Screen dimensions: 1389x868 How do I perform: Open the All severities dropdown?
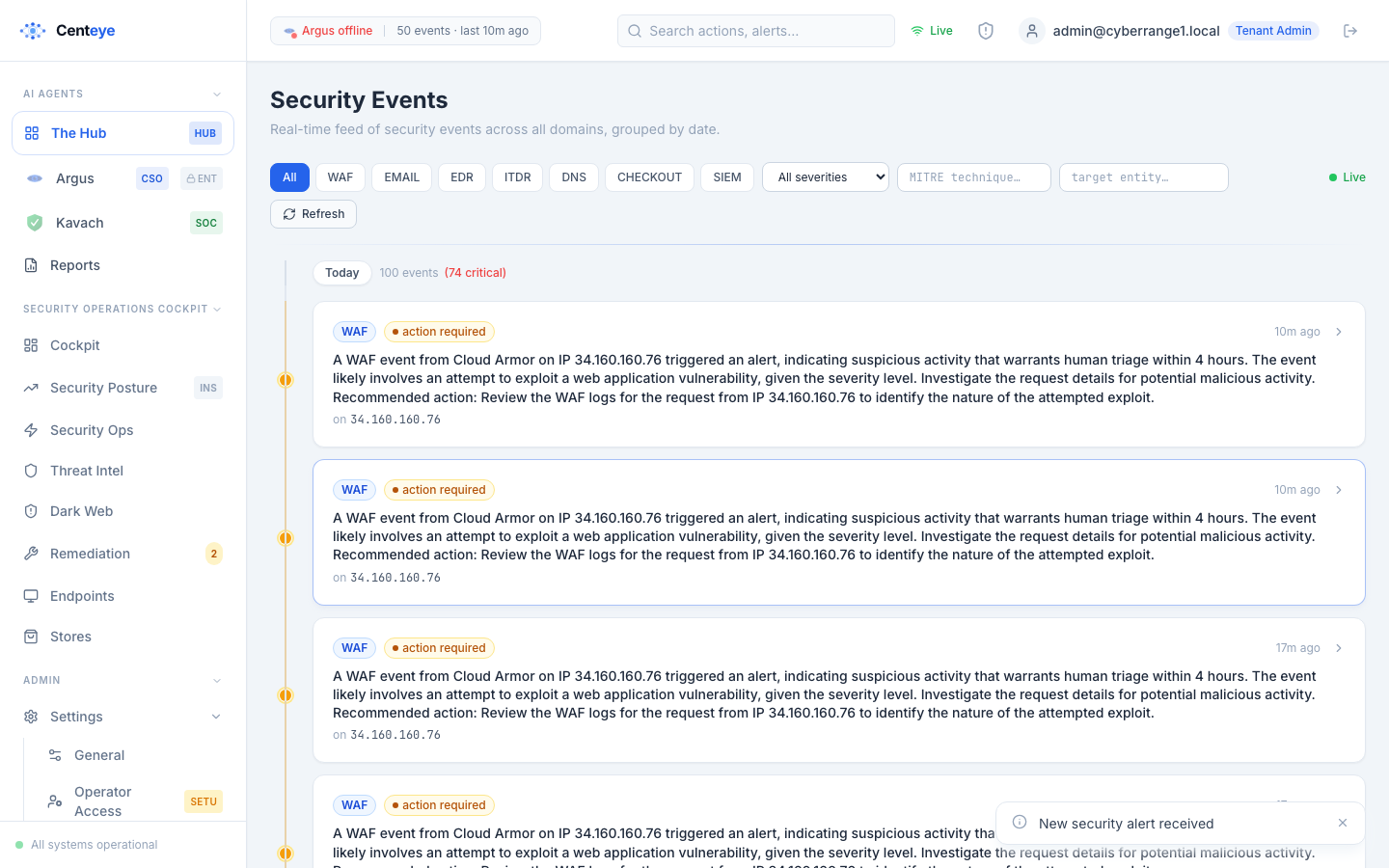tap(826, 177)
